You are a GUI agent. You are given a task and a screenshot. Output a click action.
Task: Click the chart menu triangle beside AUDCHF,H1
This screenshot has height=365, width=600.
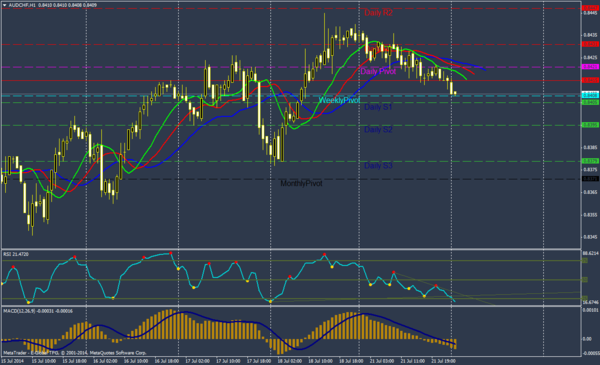click(4, 5)
